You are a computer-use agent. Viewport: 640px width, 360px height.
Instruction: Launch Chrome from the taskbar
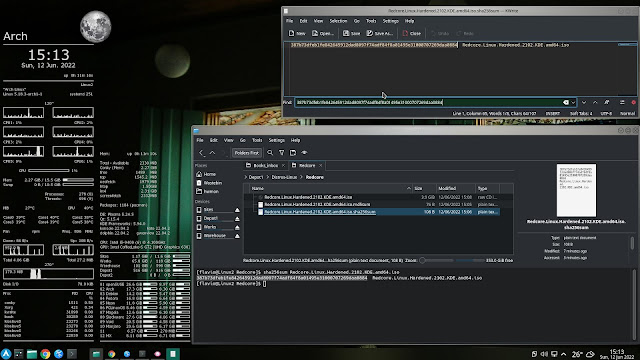(45, 353)
